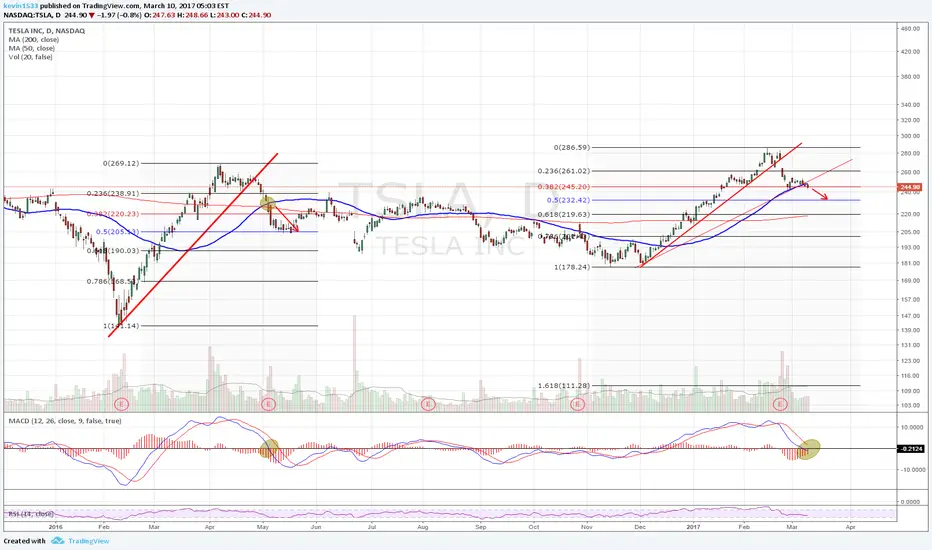
Task: Click the 0(286.59) Fibonacci label
Action: pos(572,147)
